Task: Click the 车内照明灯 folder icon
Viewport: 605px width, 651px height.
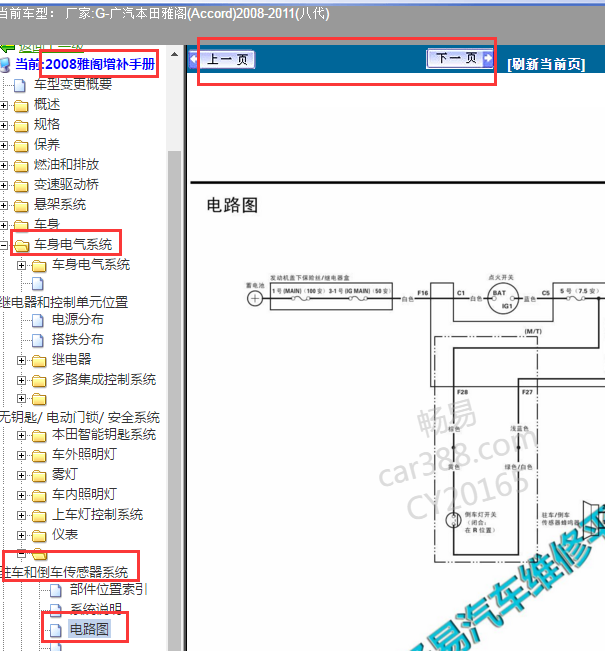Action: 39,495
